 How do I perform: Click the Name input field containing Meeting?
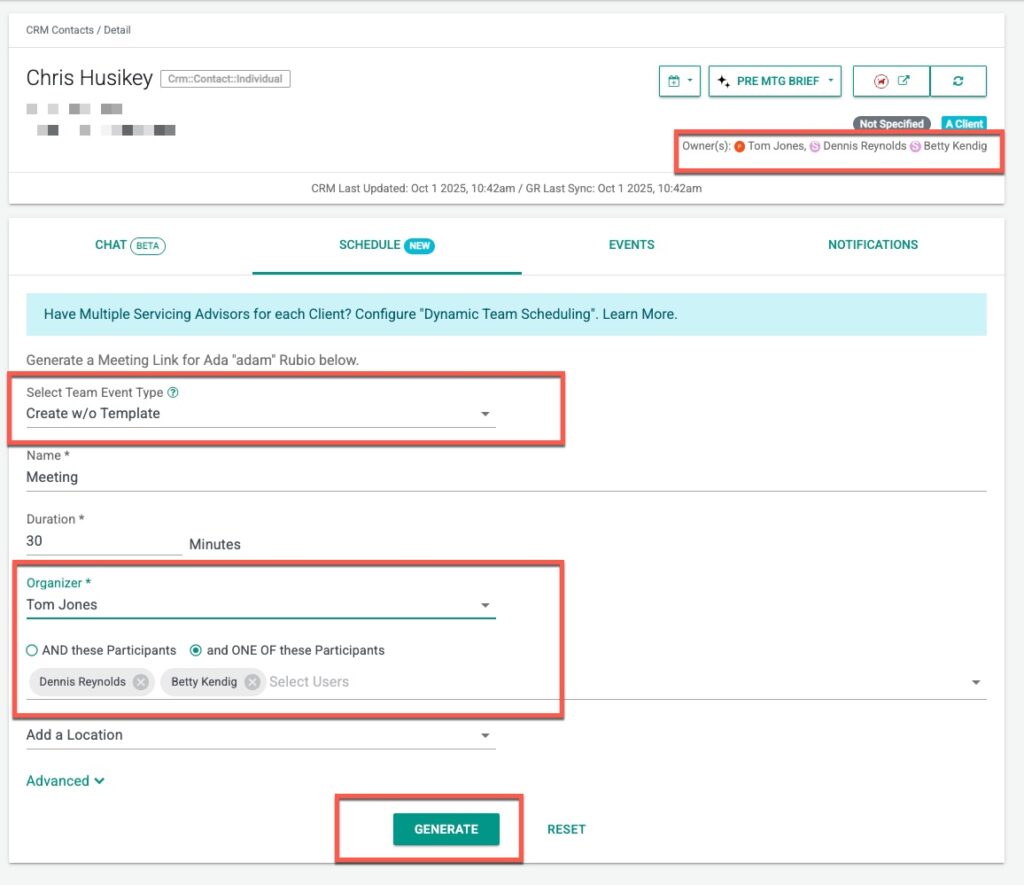[505, 478]
